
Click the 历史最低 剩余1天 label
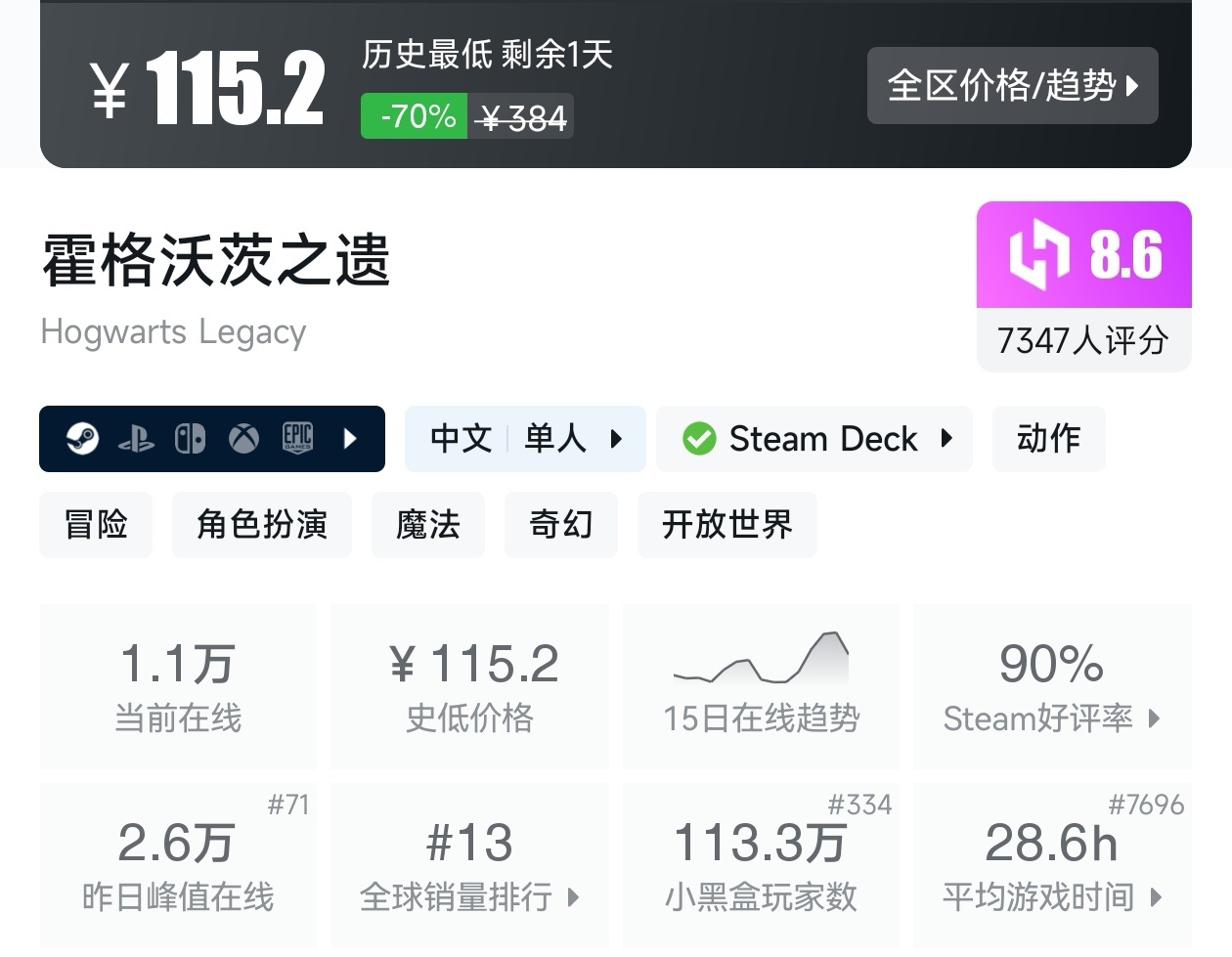tap(487, 54)
